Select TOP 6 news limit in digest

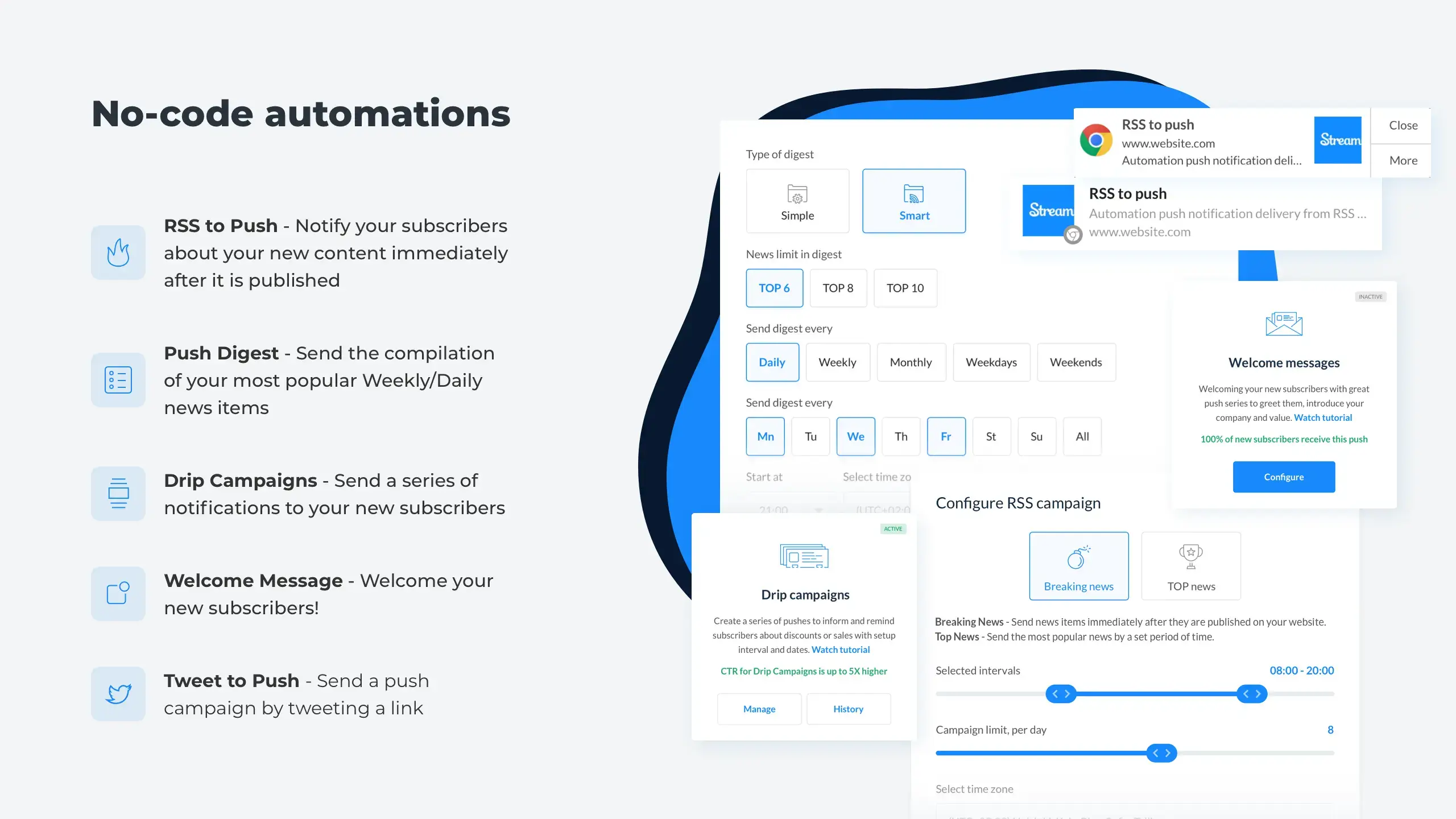pyautogui.click(x=774, y=287)
